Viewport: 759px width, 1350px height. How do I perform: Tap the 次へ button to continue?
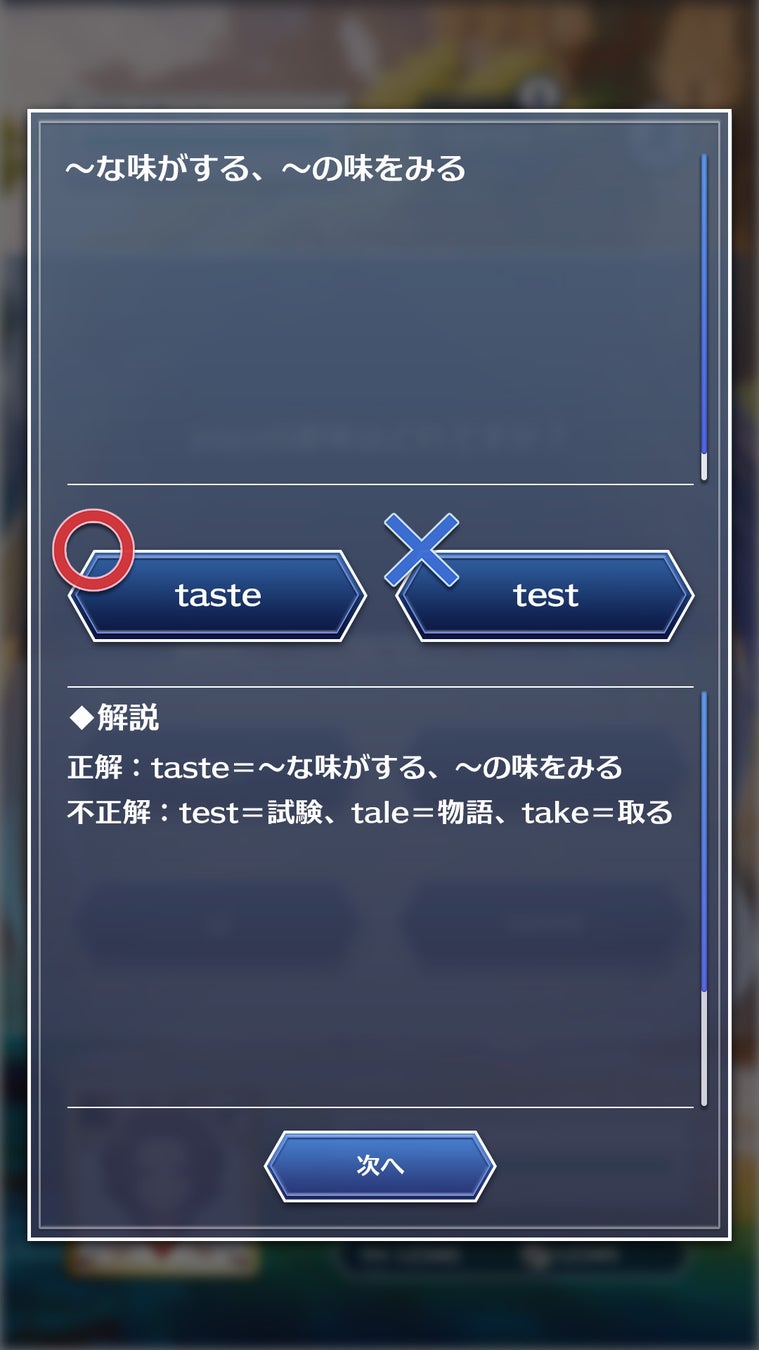(380, 1166)
